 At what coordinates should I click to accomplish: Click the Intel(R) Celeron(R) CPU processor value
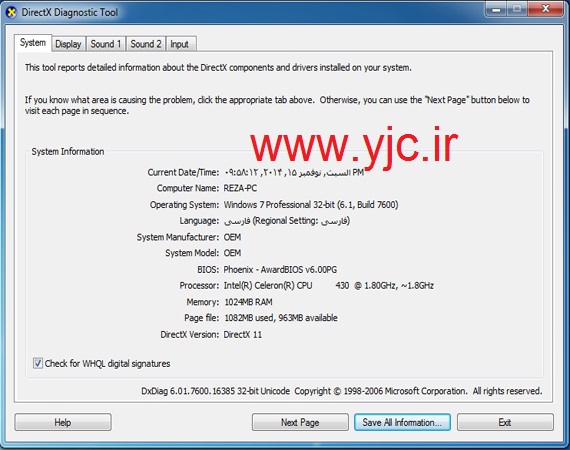[x=329, y=286]
